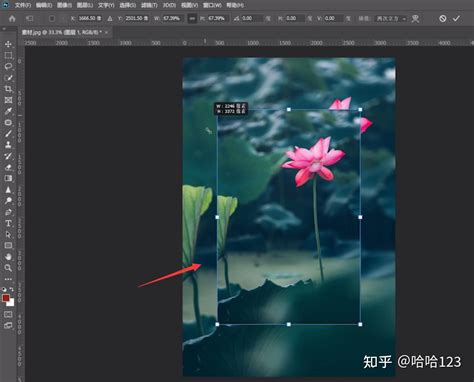Toggle the maintain aspect ratio link

pyautogui.click(x=192, y=18)
